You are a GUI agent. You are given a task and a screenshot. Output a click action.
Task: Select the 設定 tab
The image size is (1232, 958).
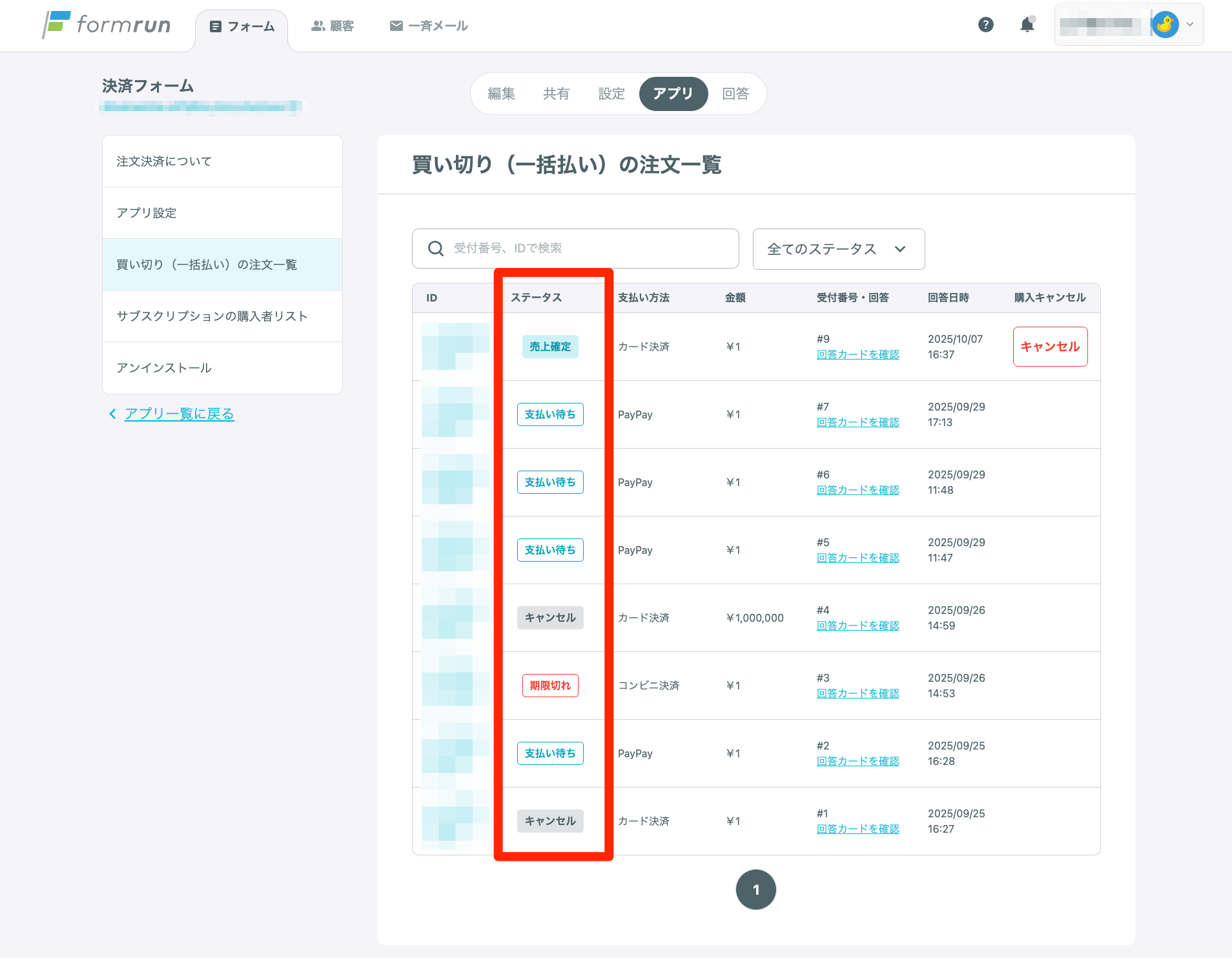[x=611, y=94]
